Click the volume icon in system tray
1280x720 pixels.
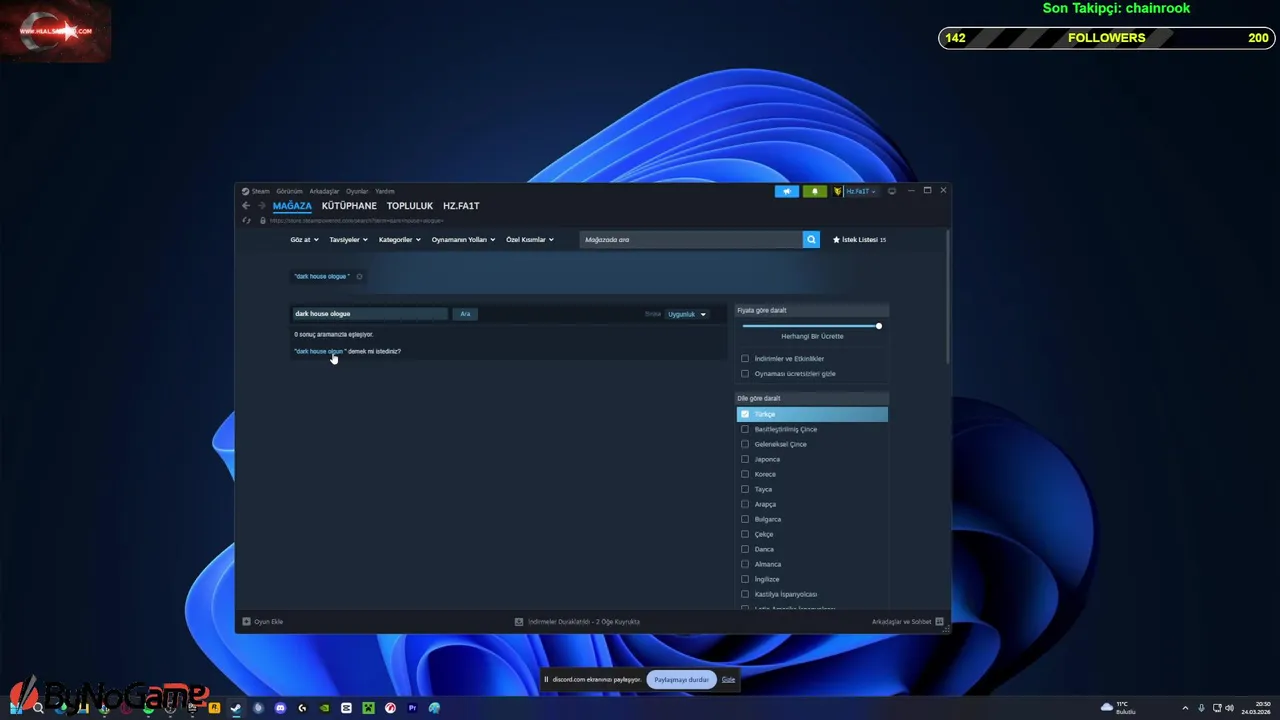point(1229,708)
